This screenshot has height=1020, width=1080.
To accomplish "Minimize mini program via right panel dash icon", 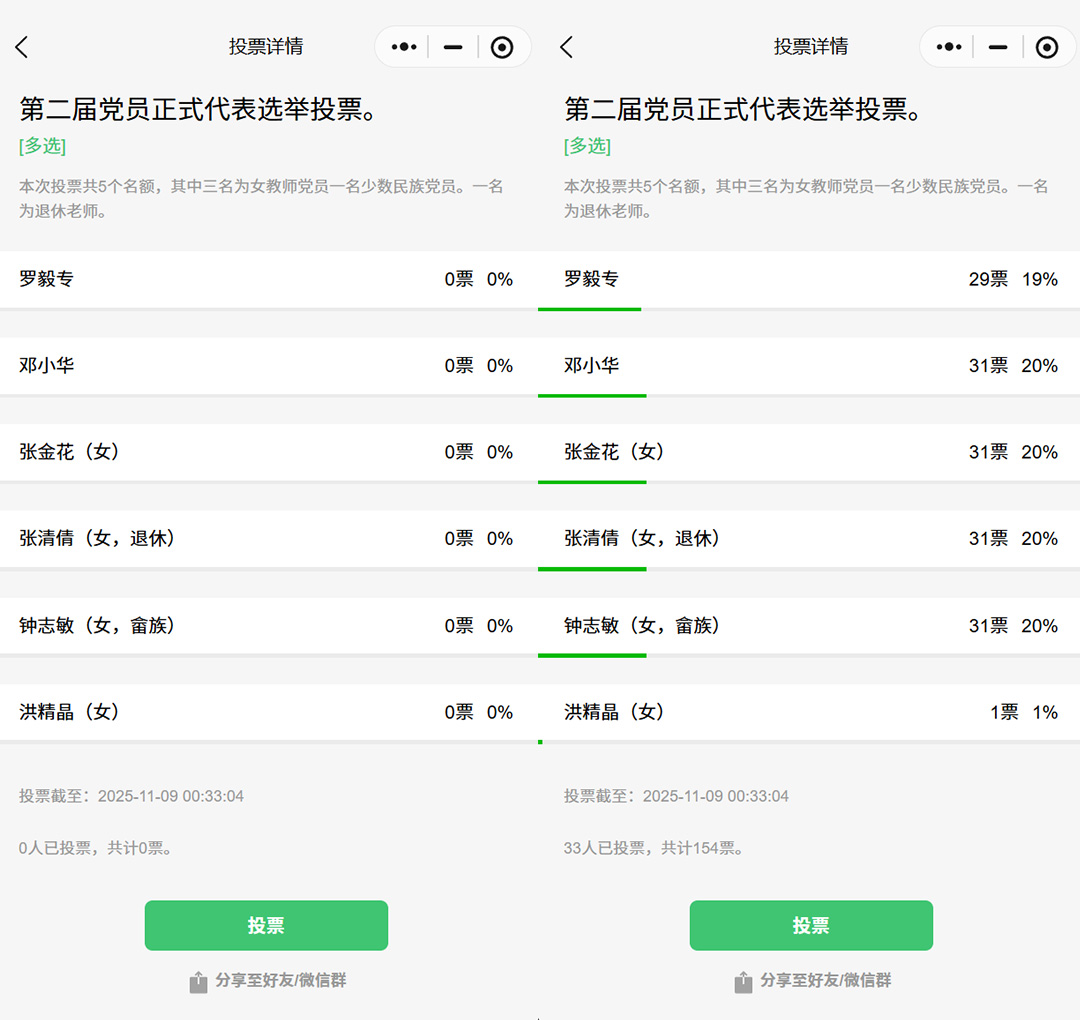I will (998, 47).
